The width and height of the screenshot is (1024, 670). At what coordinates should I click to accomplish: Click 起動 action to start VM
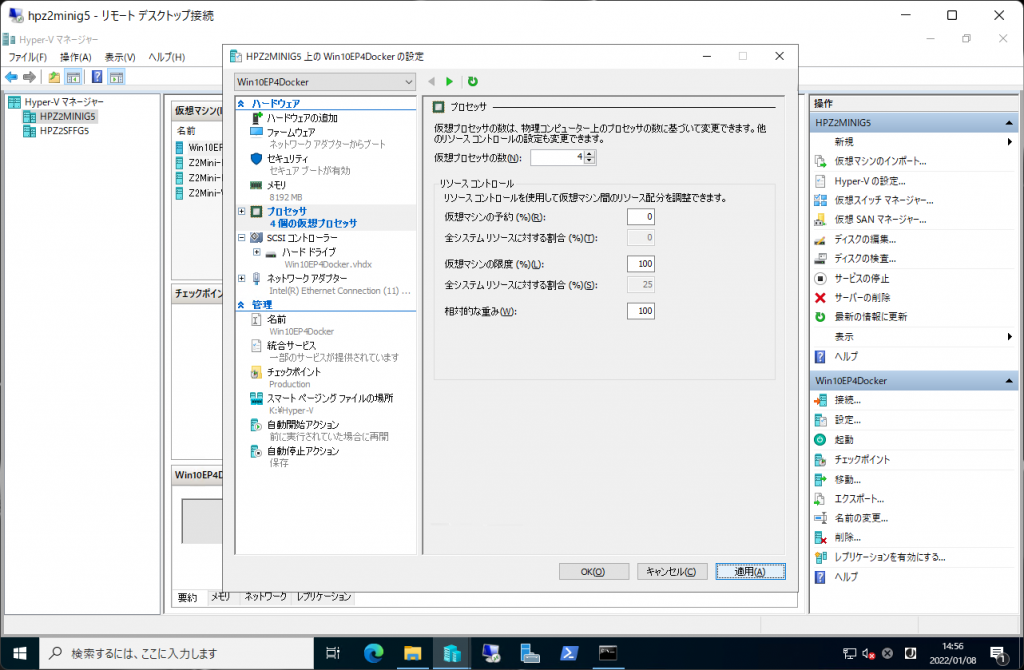[844, 439]
